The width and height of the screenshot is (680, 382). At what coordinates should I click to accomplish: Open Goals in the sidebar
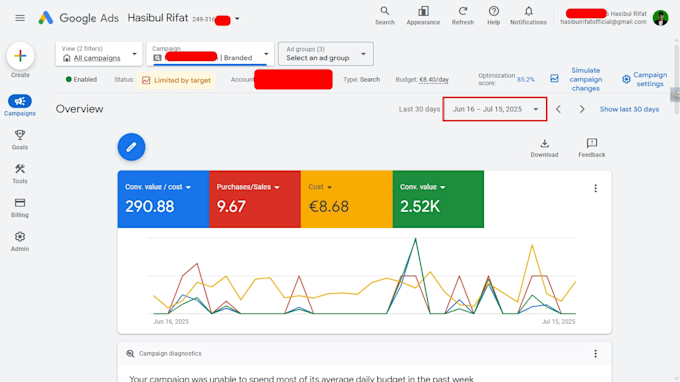(x=20, y=140)
